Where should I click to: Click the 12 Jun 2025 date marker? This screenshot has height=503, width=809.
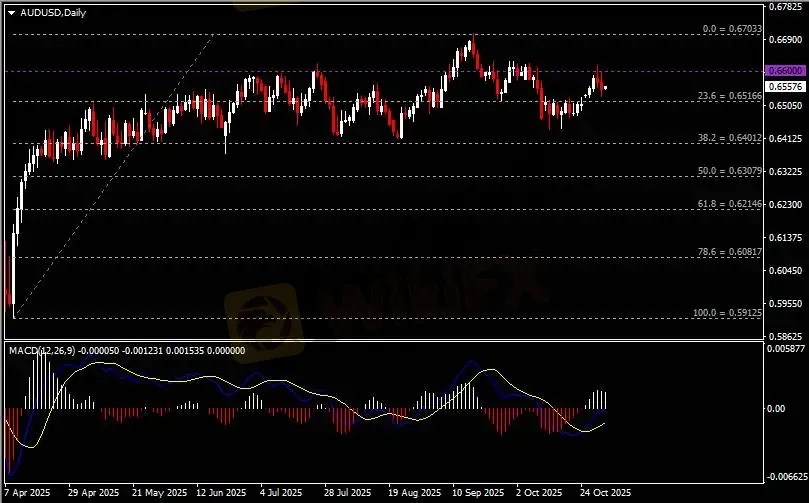coord(221,493)
